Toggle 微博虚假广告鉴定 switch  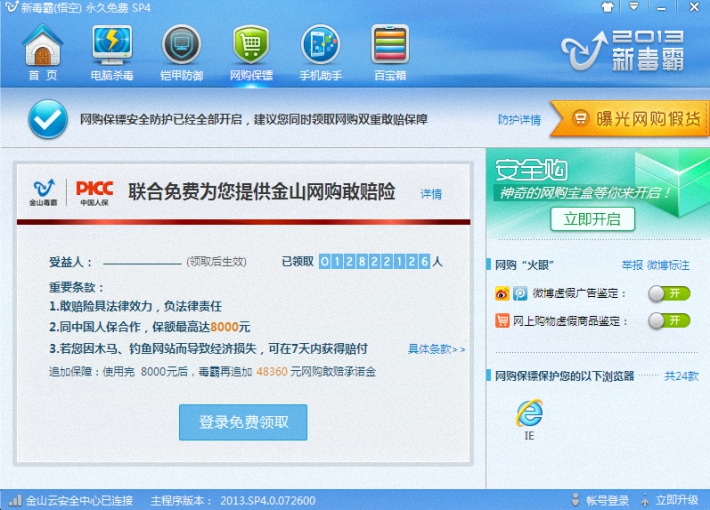point(669,293)
